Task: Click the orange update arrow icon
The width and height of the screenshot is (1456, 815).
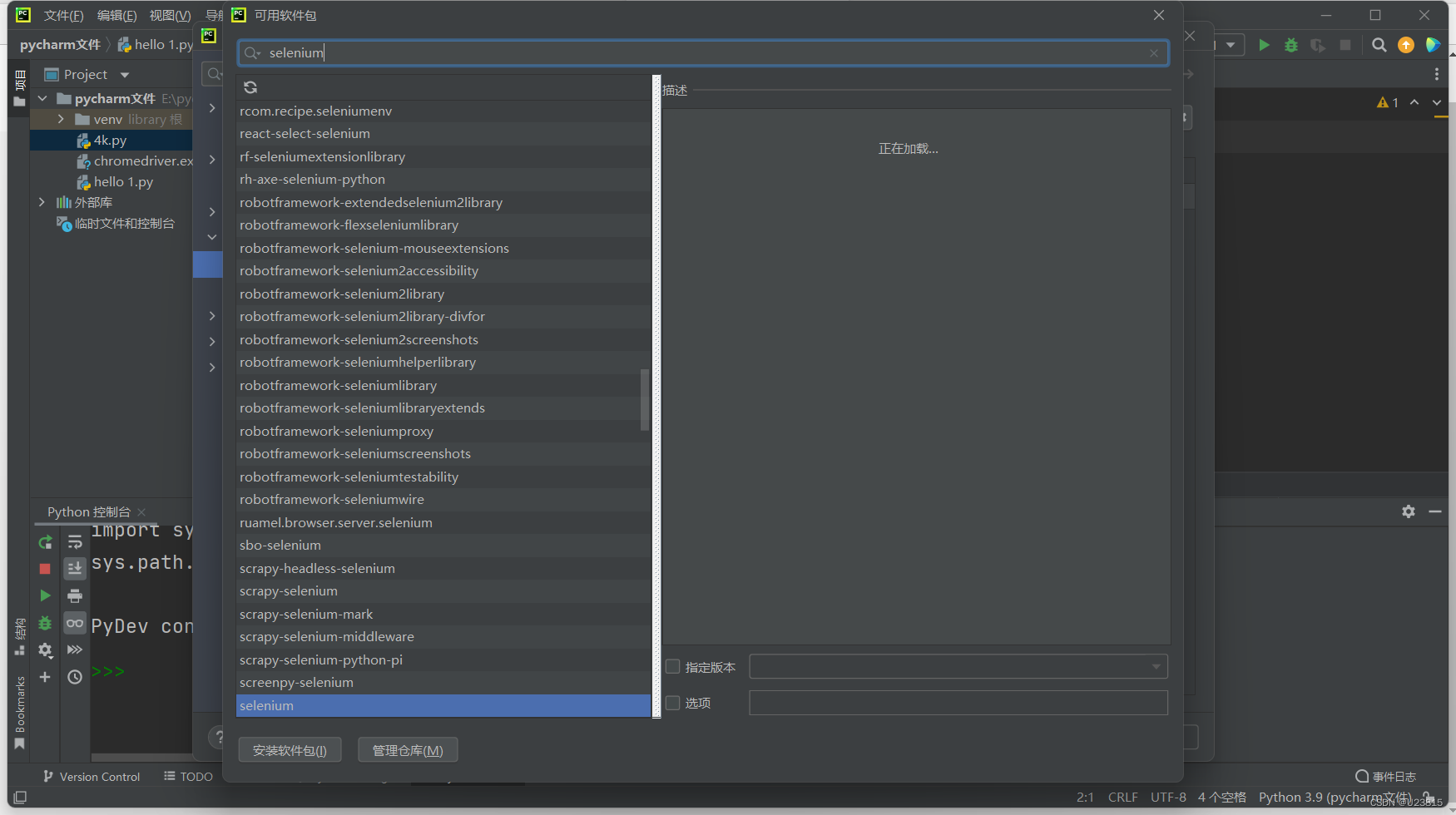Action: (x=1406, y=45)
